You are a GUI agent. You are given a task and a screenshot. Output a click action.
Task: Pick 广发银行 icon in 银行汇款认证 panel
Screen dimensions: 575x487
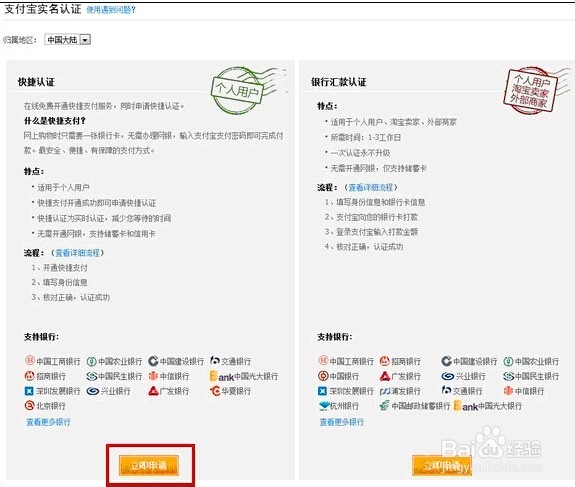pos(385,376)
